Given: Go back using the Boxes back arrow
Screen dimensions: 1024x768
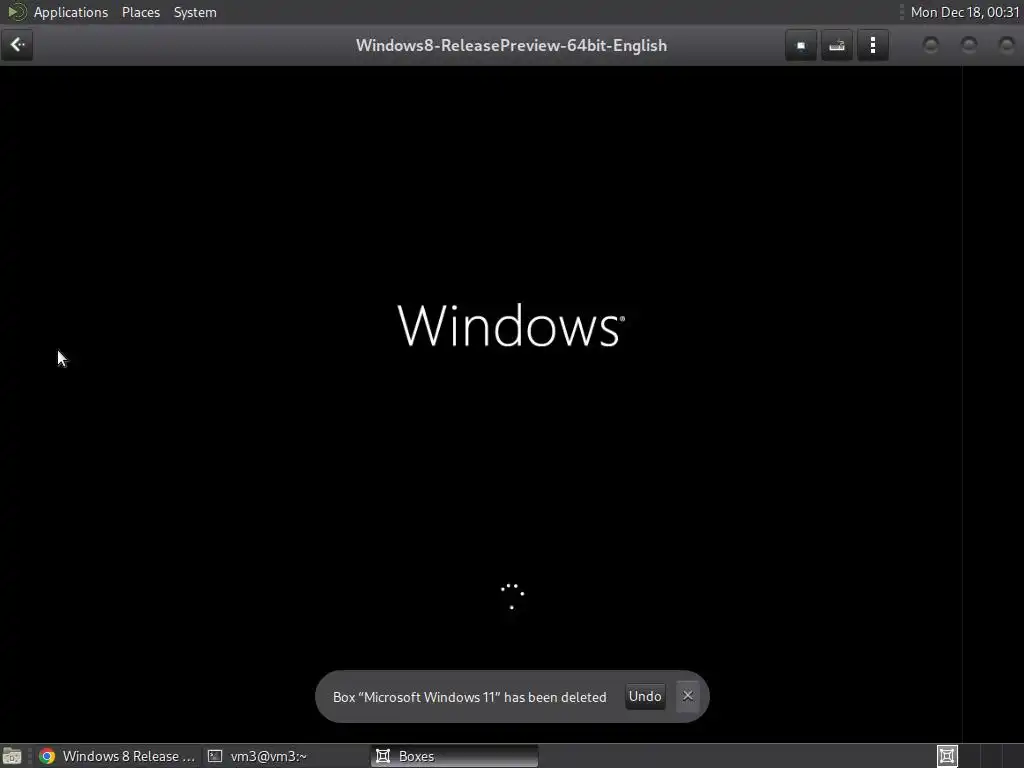Looking at the screenshot, I should click(x=17, y=45).
